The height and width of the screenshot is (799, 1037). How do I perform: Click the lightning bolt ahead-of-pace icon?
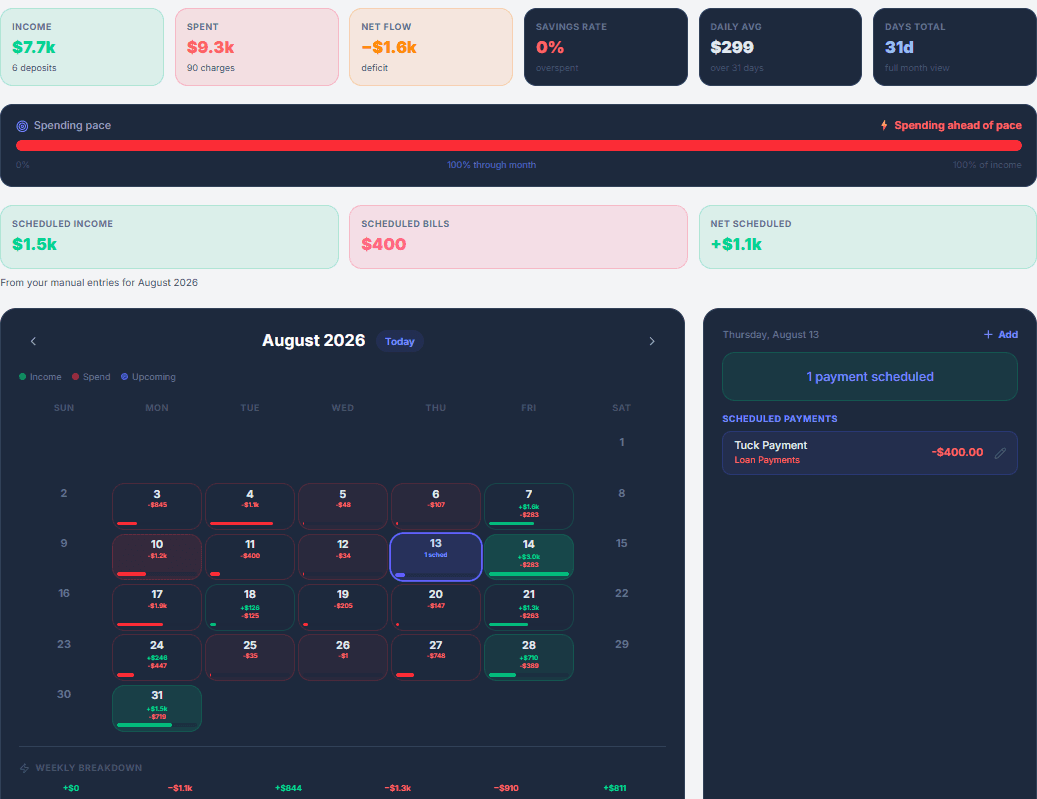(x=884, y=125)
